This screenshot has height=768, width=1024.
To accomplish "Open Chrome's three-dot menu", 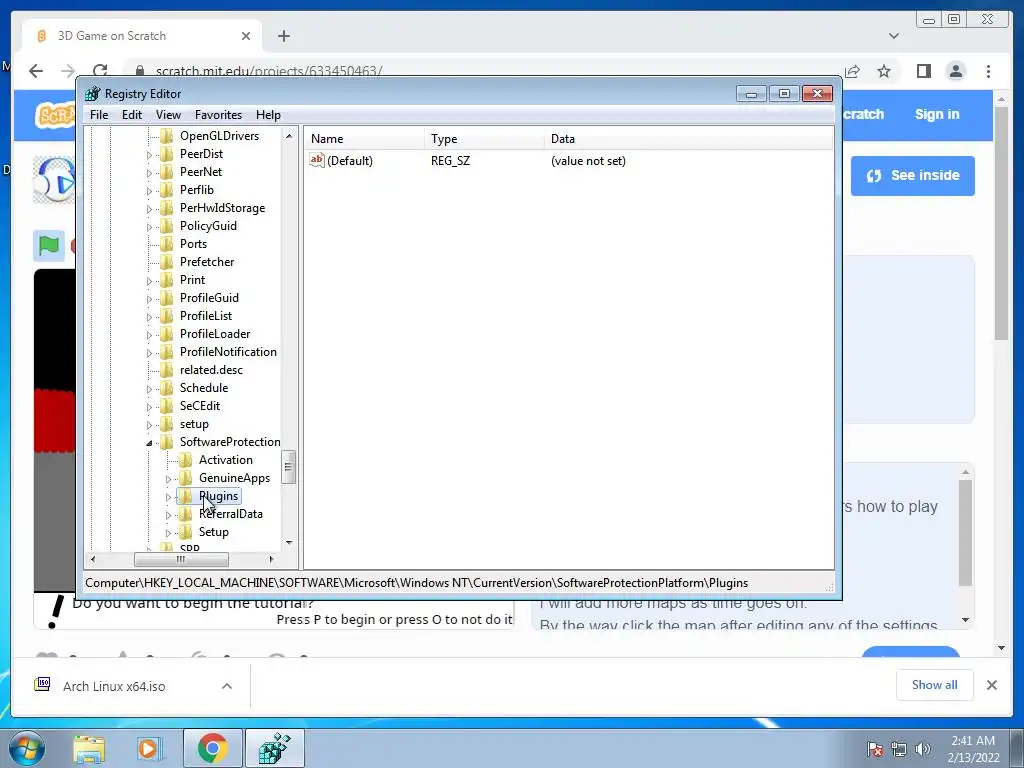I will point(988,71).
